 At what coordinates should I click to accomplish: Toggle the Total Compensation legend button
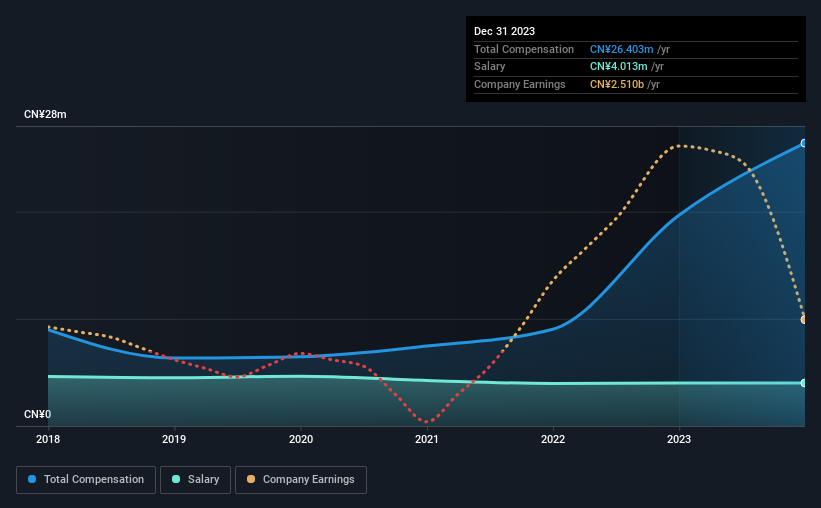pyautogui.click(x=86, y=480)
